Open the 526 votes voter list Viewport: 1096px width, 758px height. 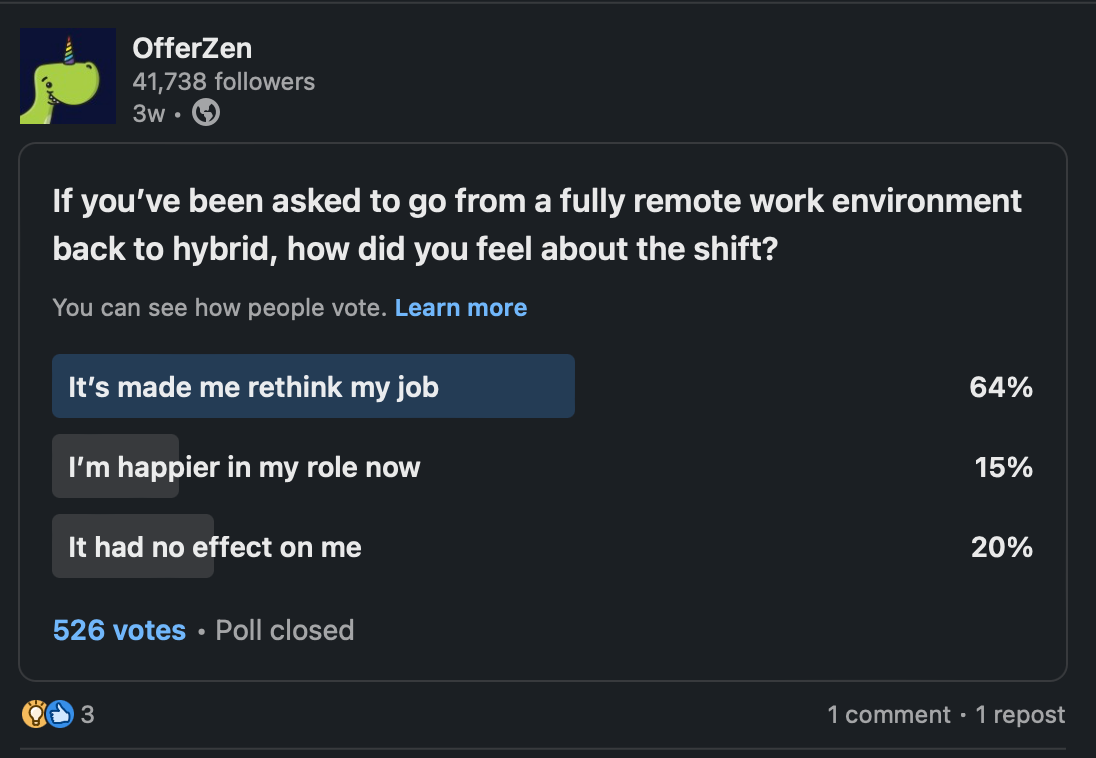(x=119, y=630)
